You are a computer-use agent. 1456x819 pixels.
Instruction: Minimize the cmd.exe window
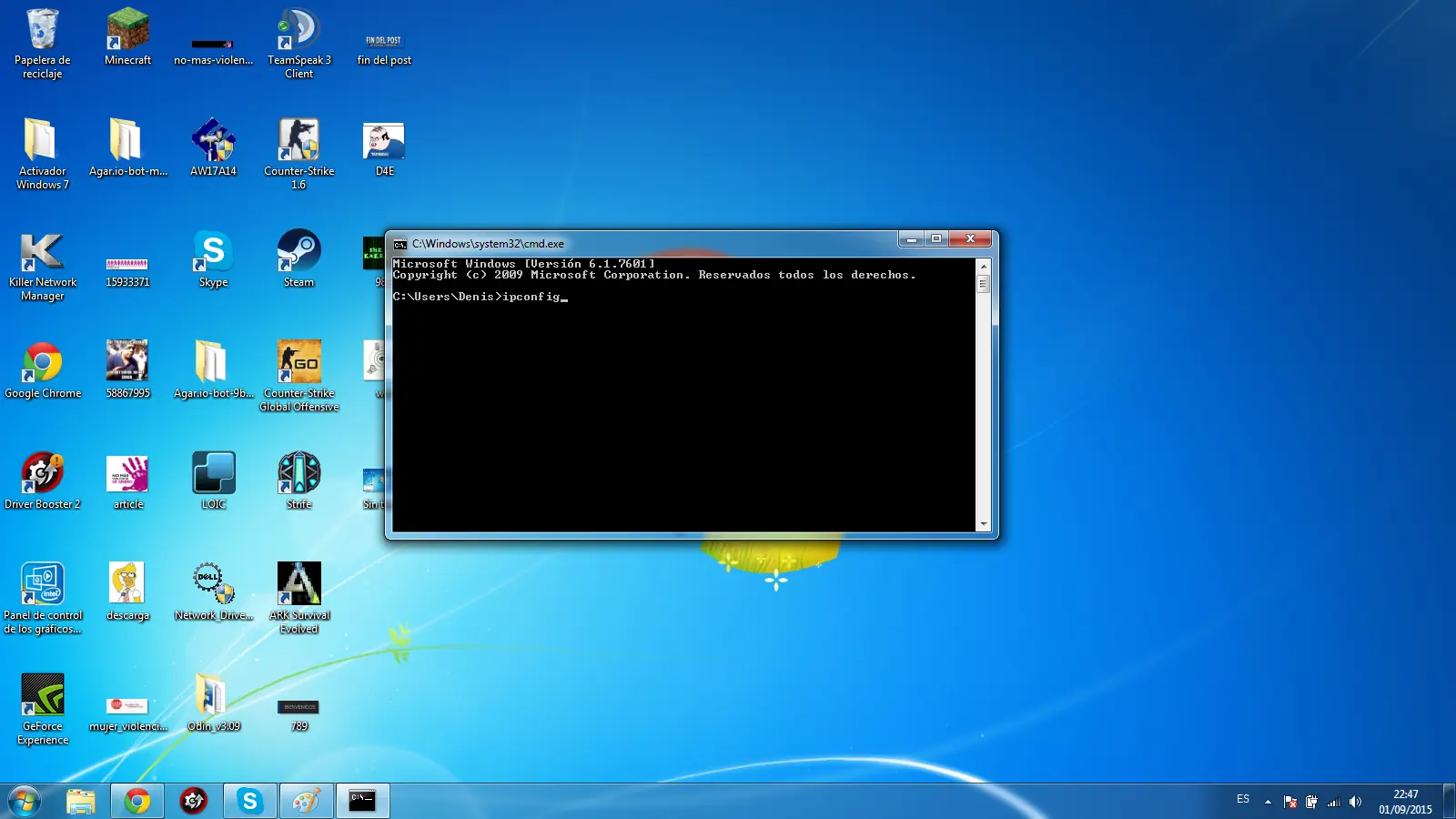(x=911, y=239)
